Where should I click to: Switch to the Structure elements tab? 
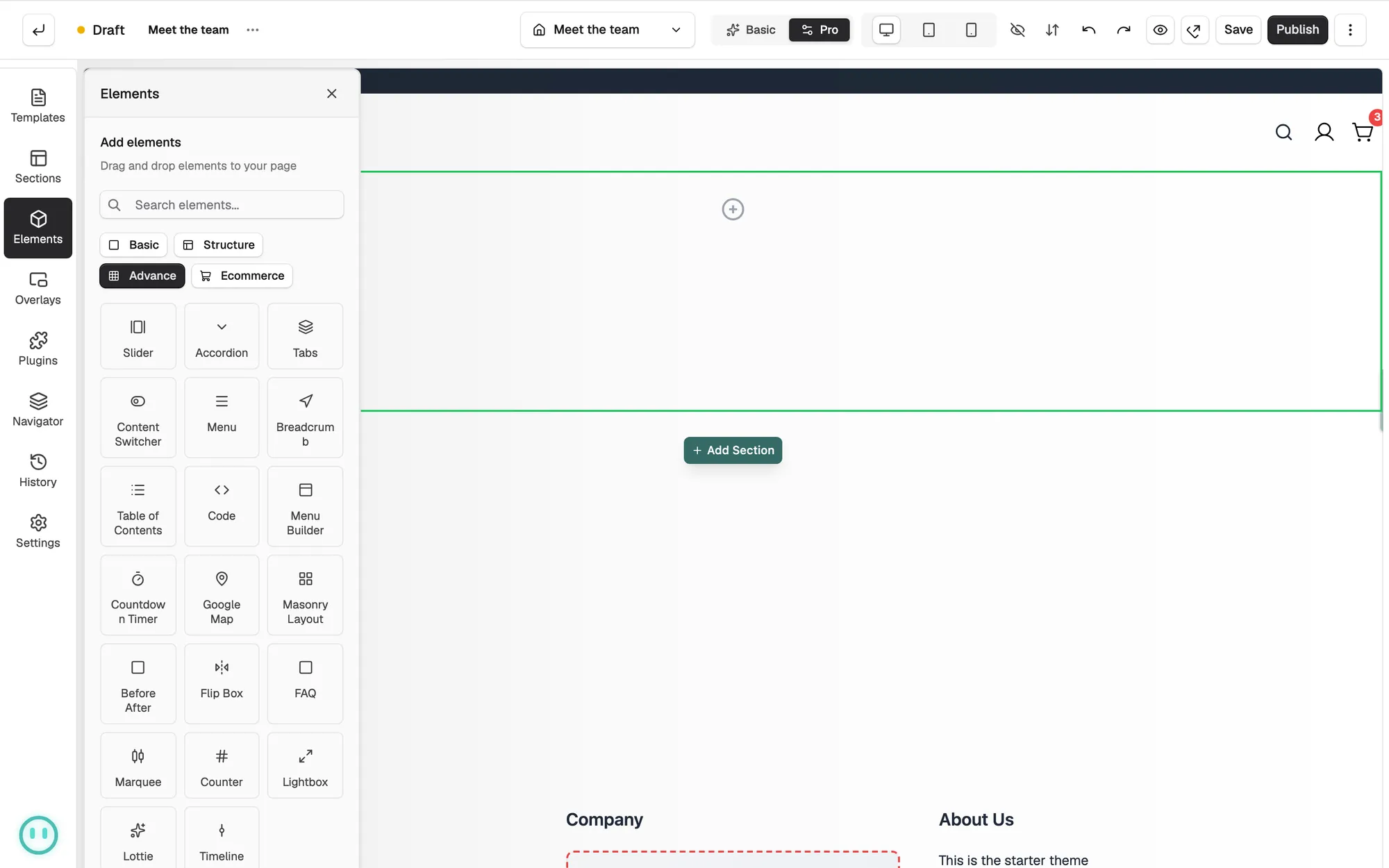pos(219,245)
